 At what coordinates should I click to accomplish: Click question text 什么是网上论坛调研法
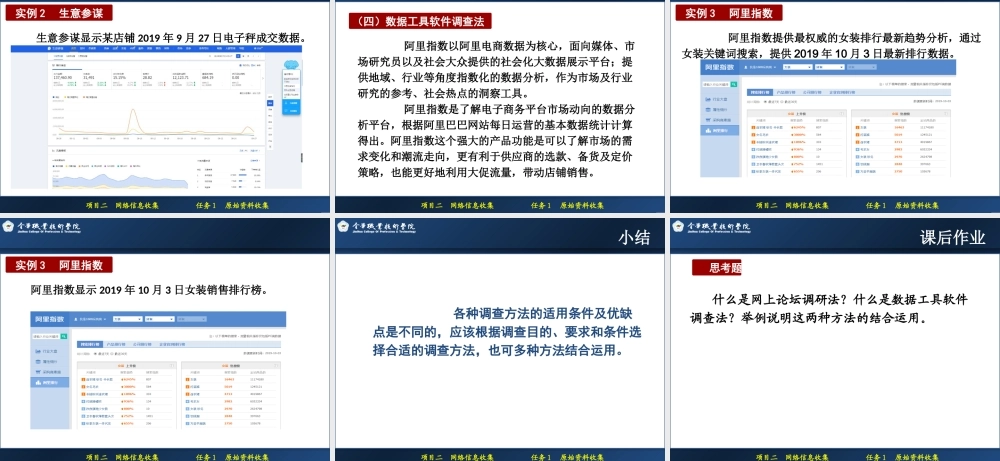point(828,309)
